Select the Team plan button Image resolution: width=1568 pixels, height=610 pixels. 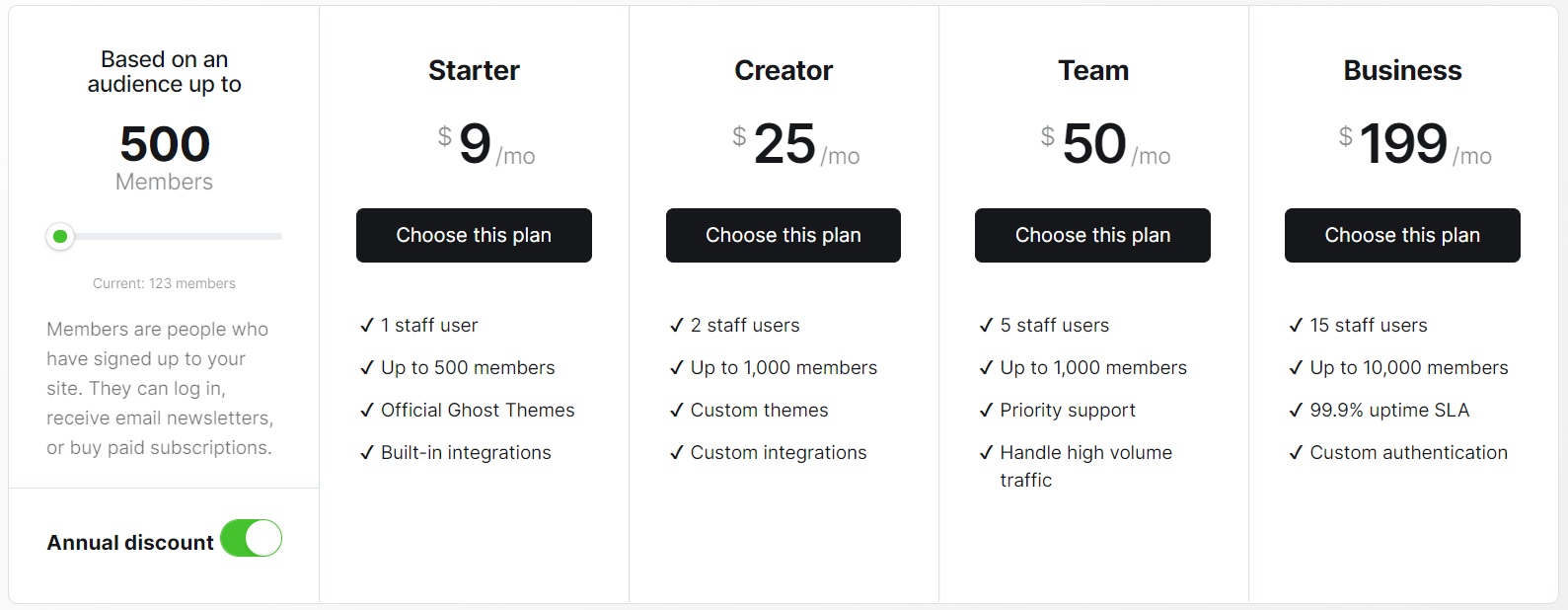point(1092,235)
